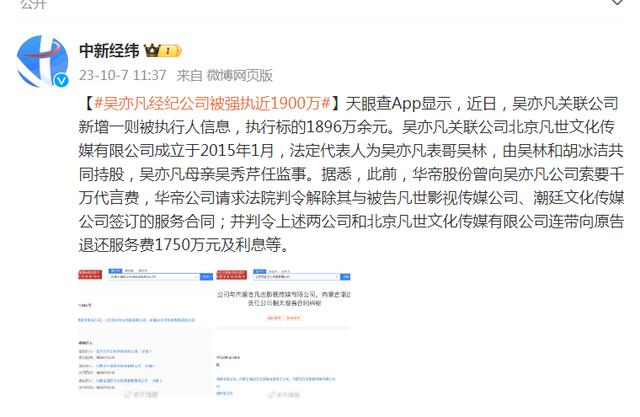Click red logo in right thumbnail

tap(231, 275)
